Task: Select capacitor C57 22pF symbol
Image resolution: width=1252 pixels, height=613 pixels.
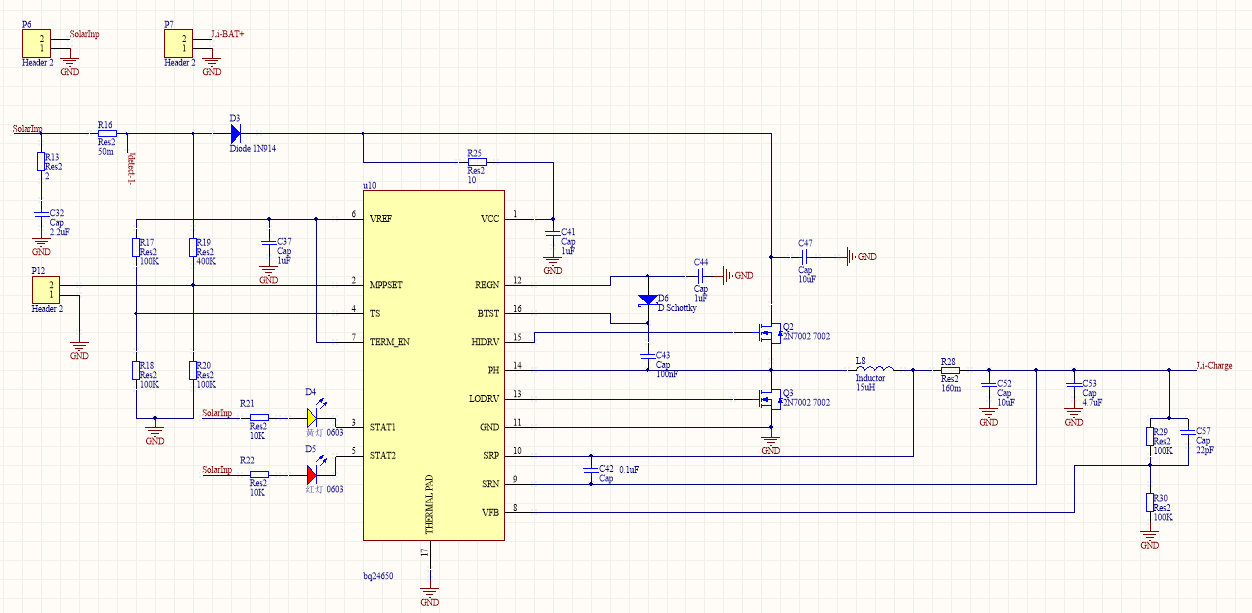Action: 1186,432
